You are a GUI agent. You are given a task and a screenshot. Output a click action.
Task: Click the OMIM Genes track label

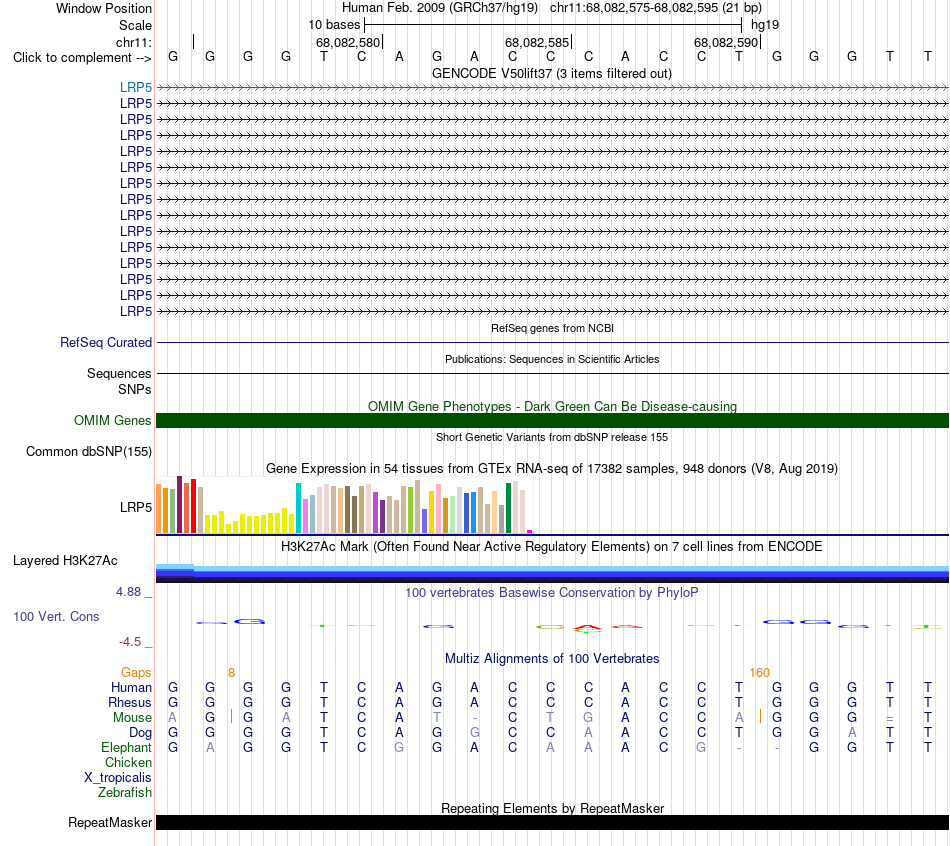point(112,421)
